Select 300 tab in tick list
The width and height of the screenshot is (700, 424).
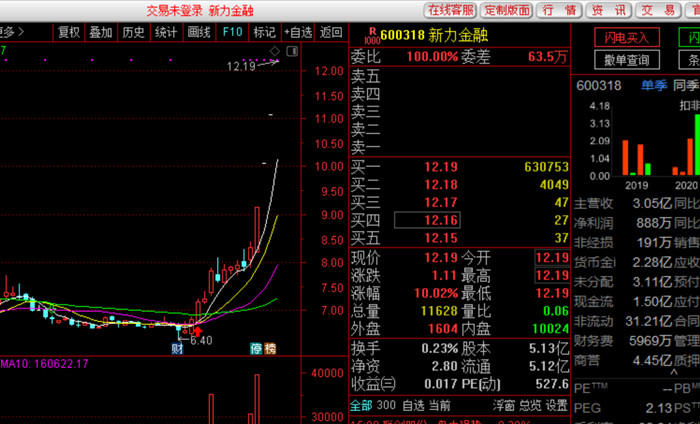click(387, 405)
